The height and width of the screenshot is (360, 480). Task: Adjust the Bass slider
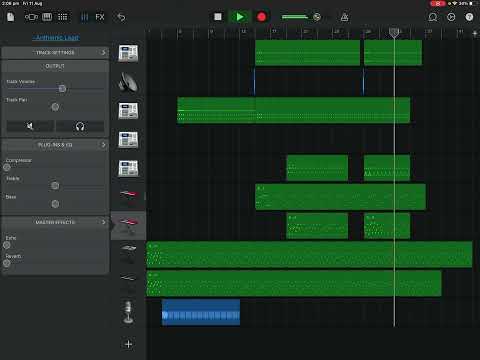[55, 204]
